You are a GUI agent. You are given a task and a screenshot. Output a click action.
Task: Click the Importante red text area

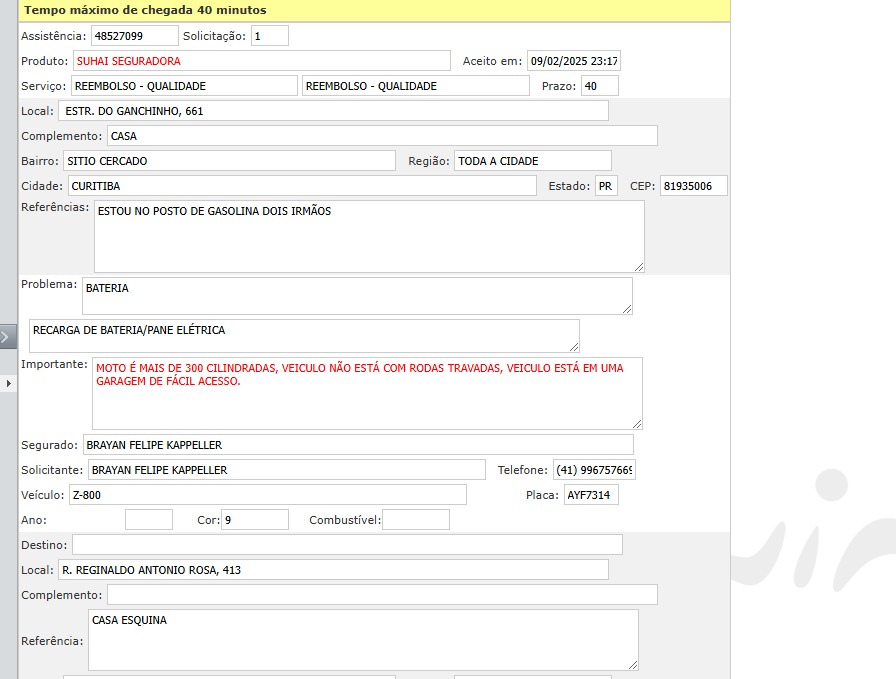[366, 393]
